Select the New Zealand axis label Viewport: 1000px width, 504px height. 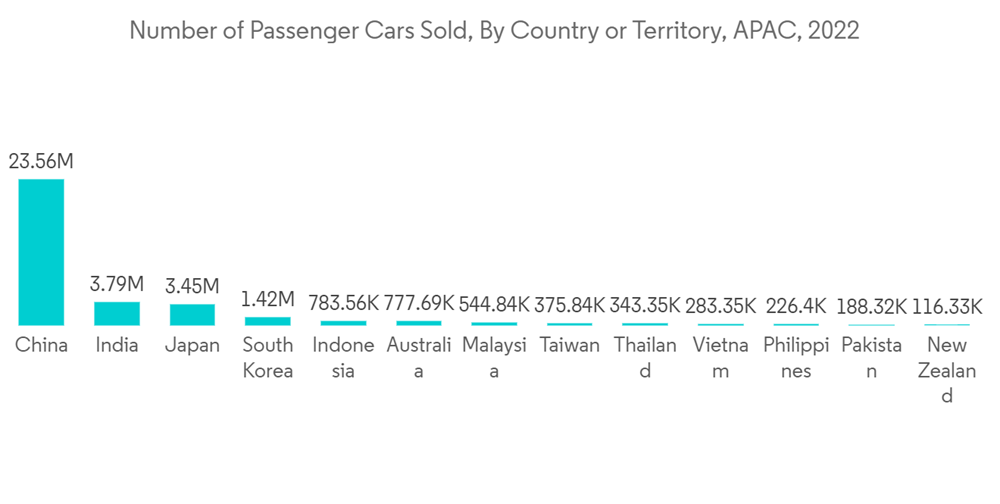[x=947, y=370]
